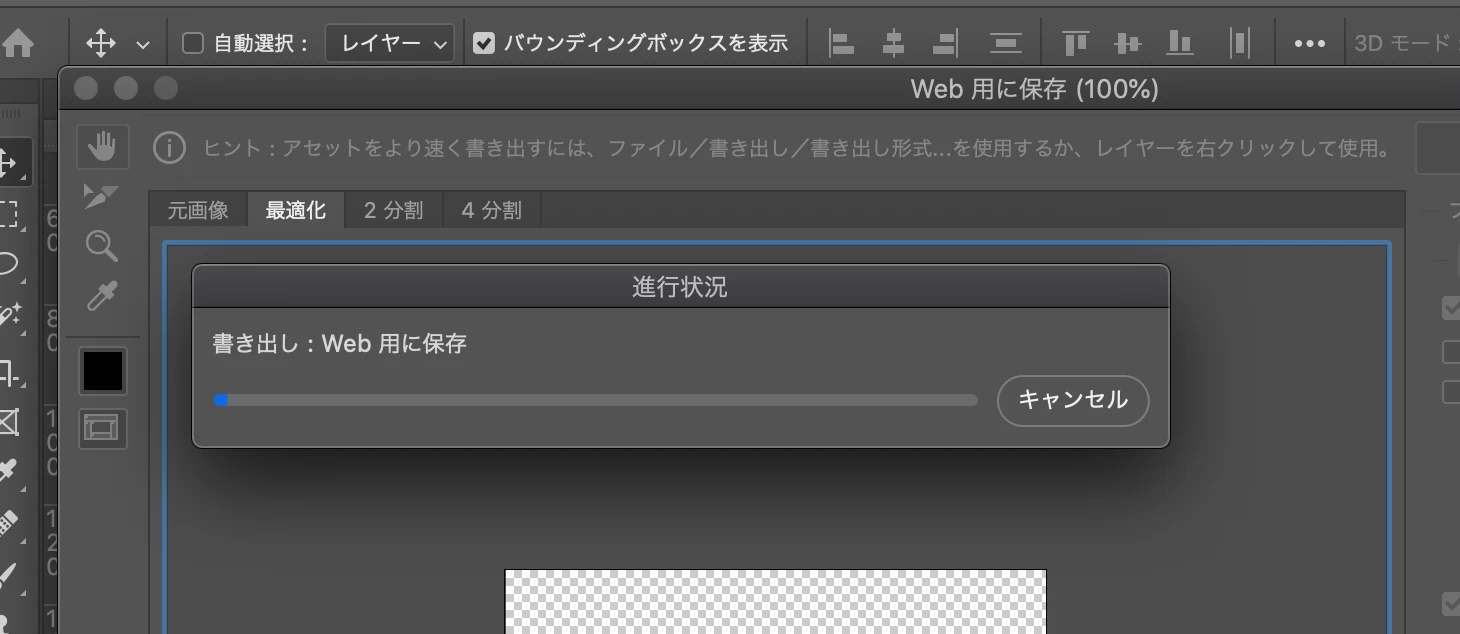This screenshot has height=634, width=1460.
Task: Click the hint info icon
Action: [x=170, y=149]
